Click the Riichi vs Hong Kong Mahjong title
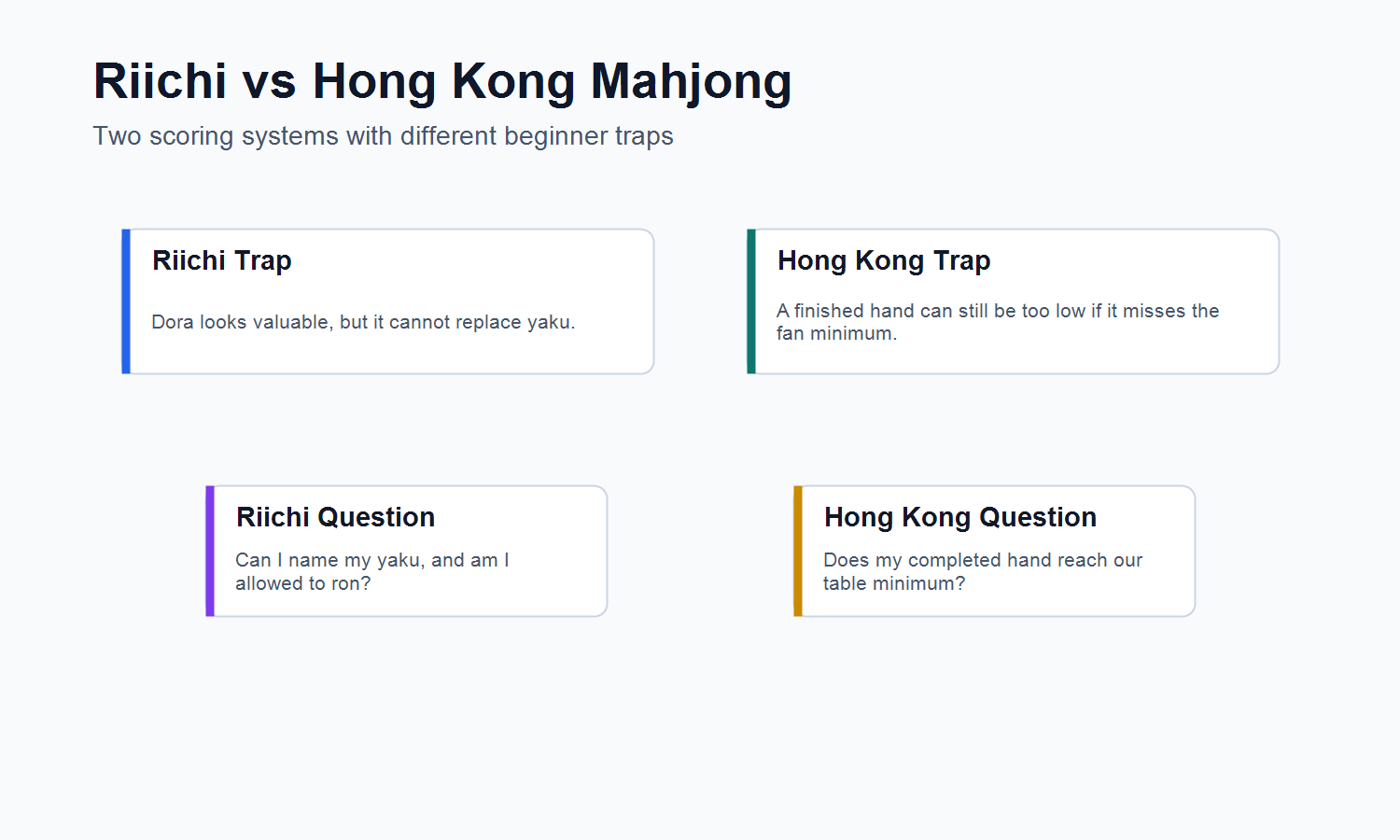1400x840 pixels. tap(442, 81)
